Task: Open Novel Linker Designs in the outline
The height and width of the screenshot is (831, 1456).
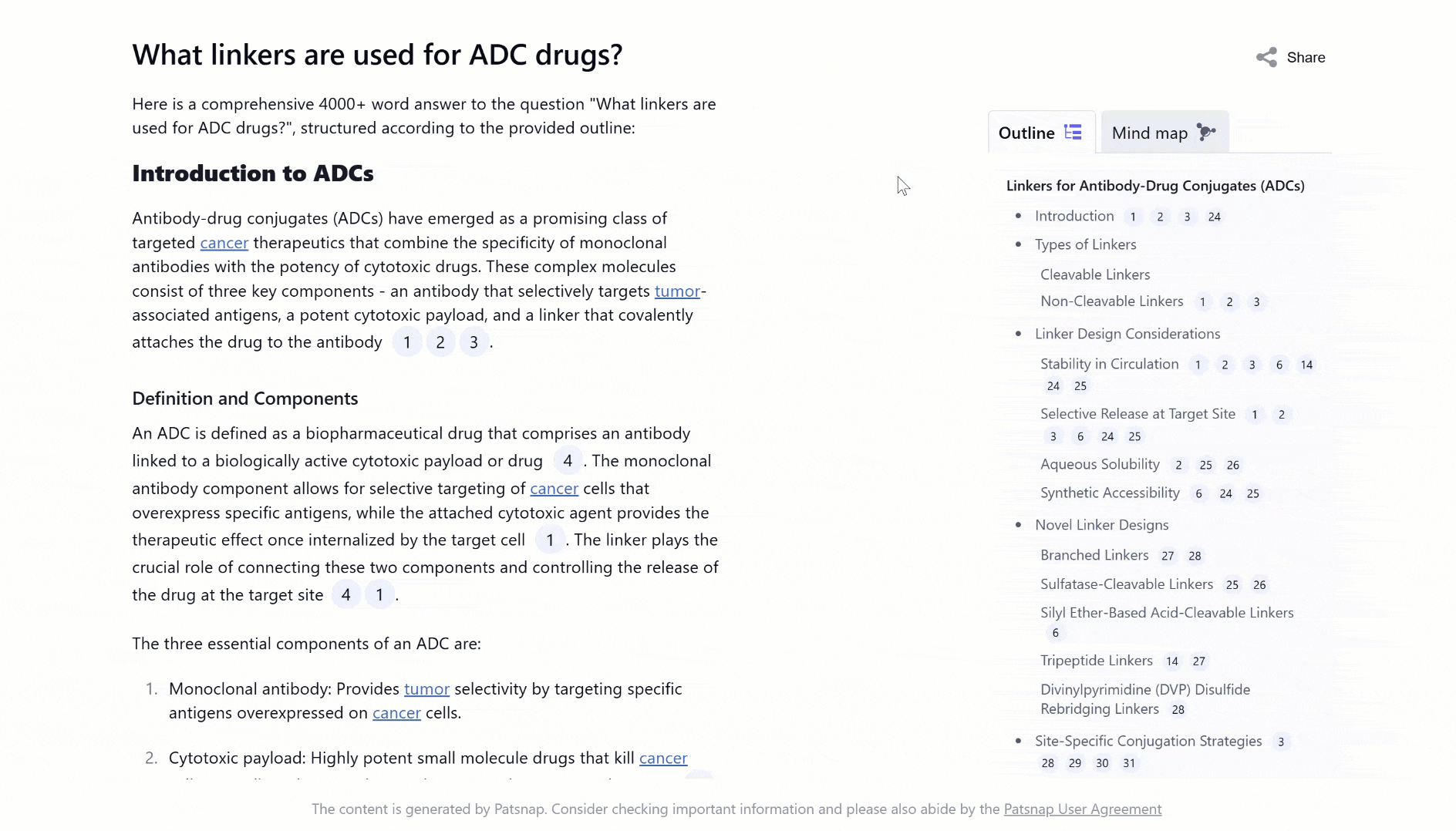Action: (1101, 525)
